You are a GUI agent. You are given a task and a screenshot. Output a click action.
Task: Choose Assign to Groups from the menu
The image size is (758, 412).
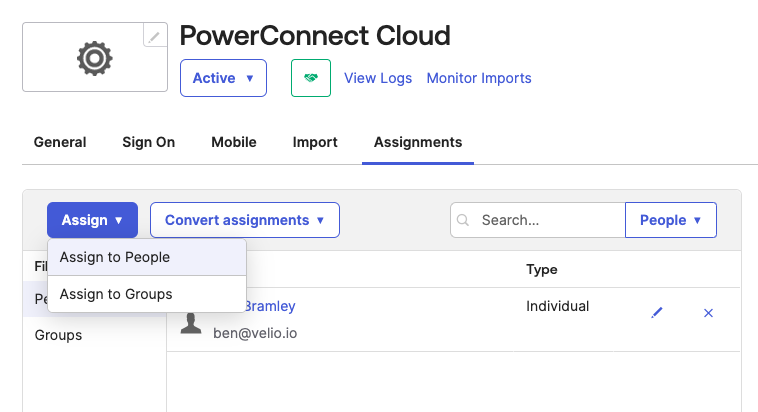116,294
